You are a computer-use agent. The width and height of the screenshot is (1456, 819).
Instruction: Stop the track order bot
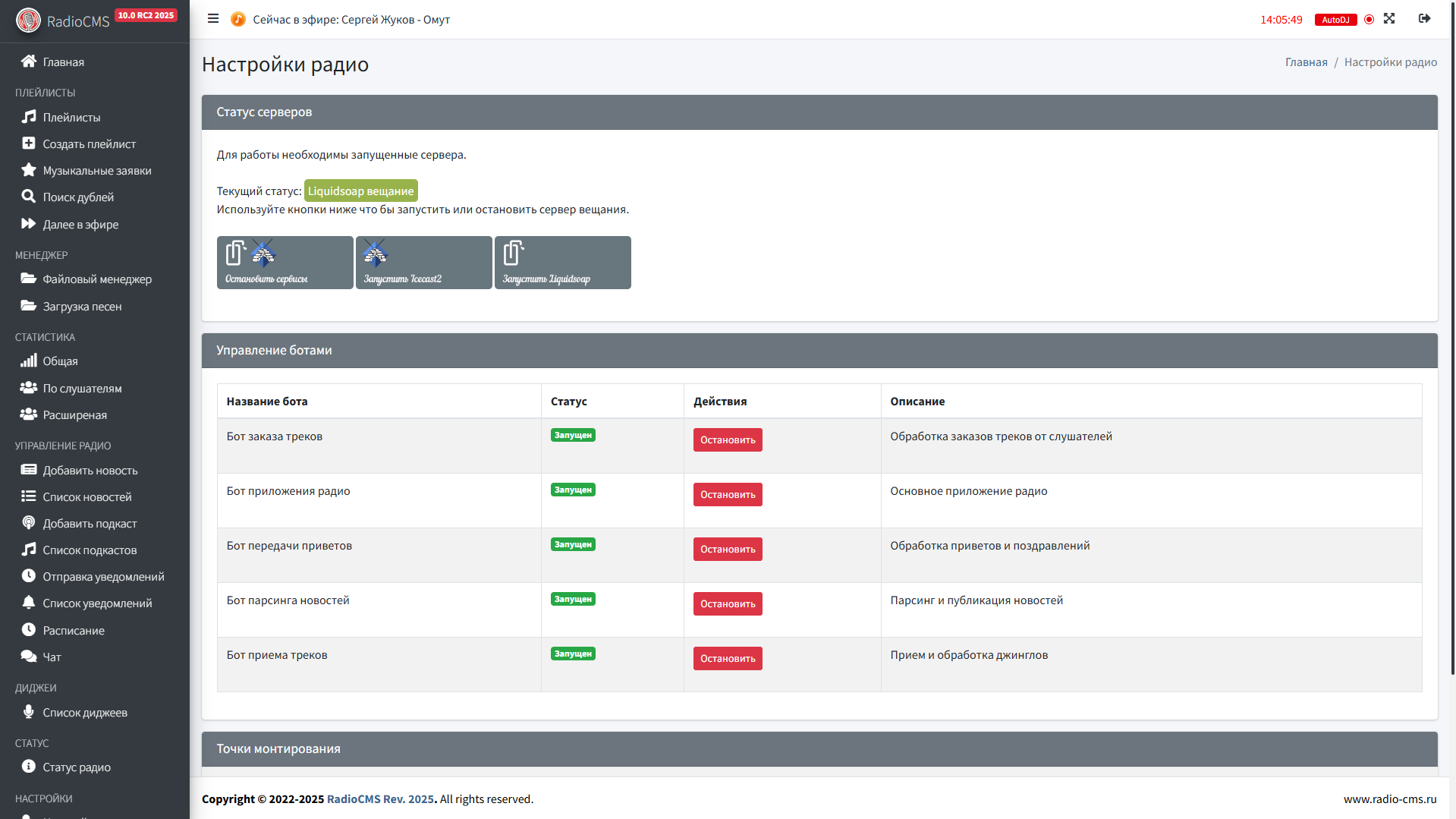(x=727, y=440)
